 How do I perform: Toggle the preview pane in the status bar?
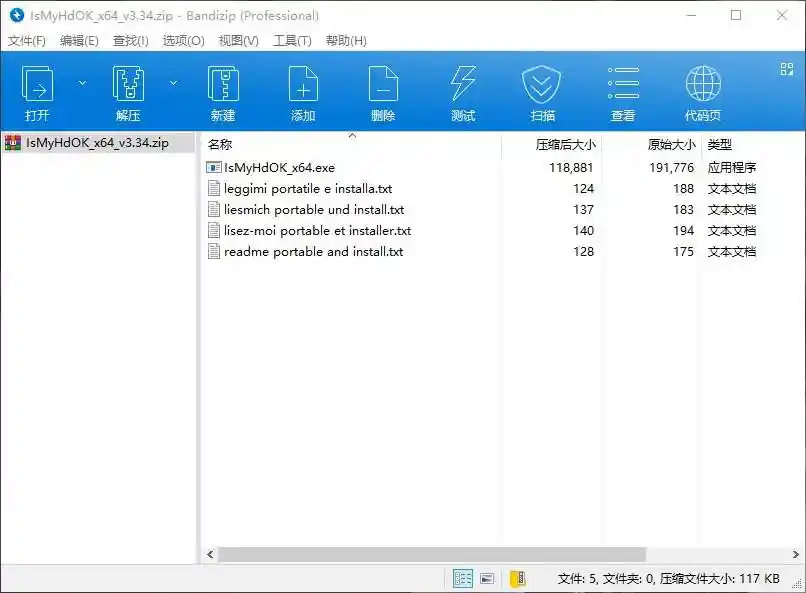[487, 578]
